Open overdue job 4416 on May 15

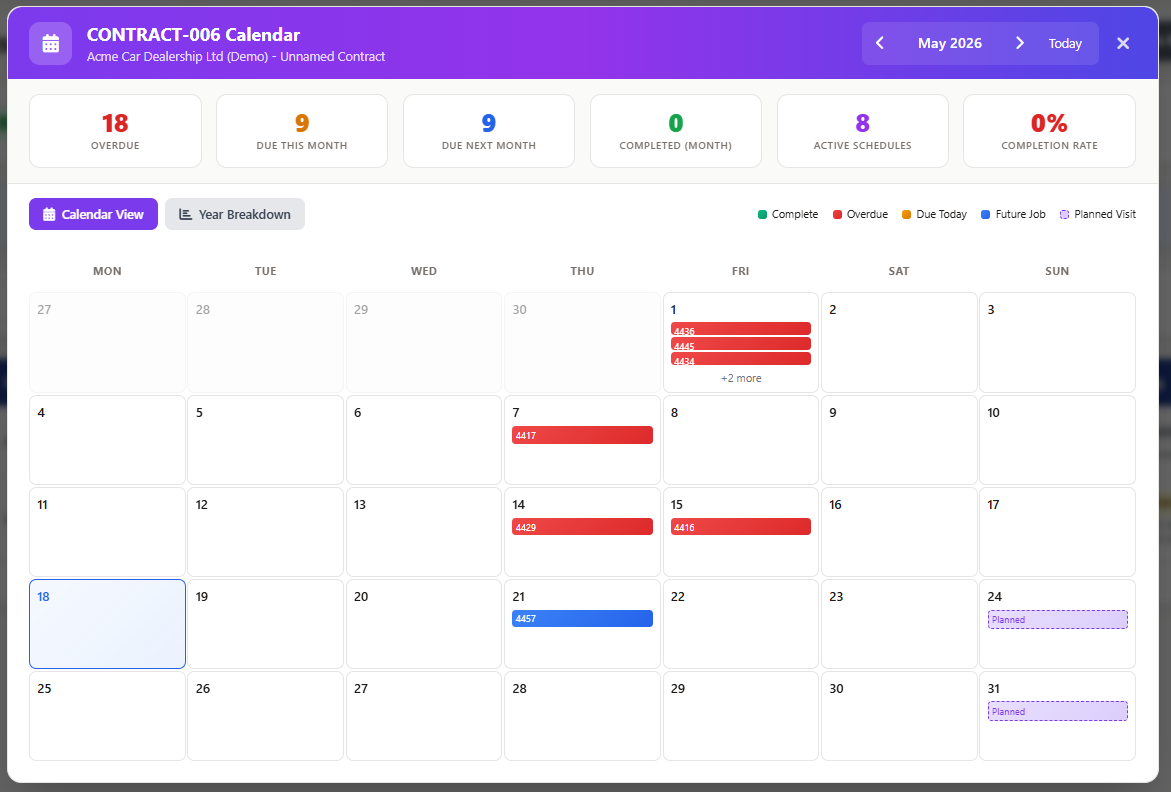[x=740, y=527]
